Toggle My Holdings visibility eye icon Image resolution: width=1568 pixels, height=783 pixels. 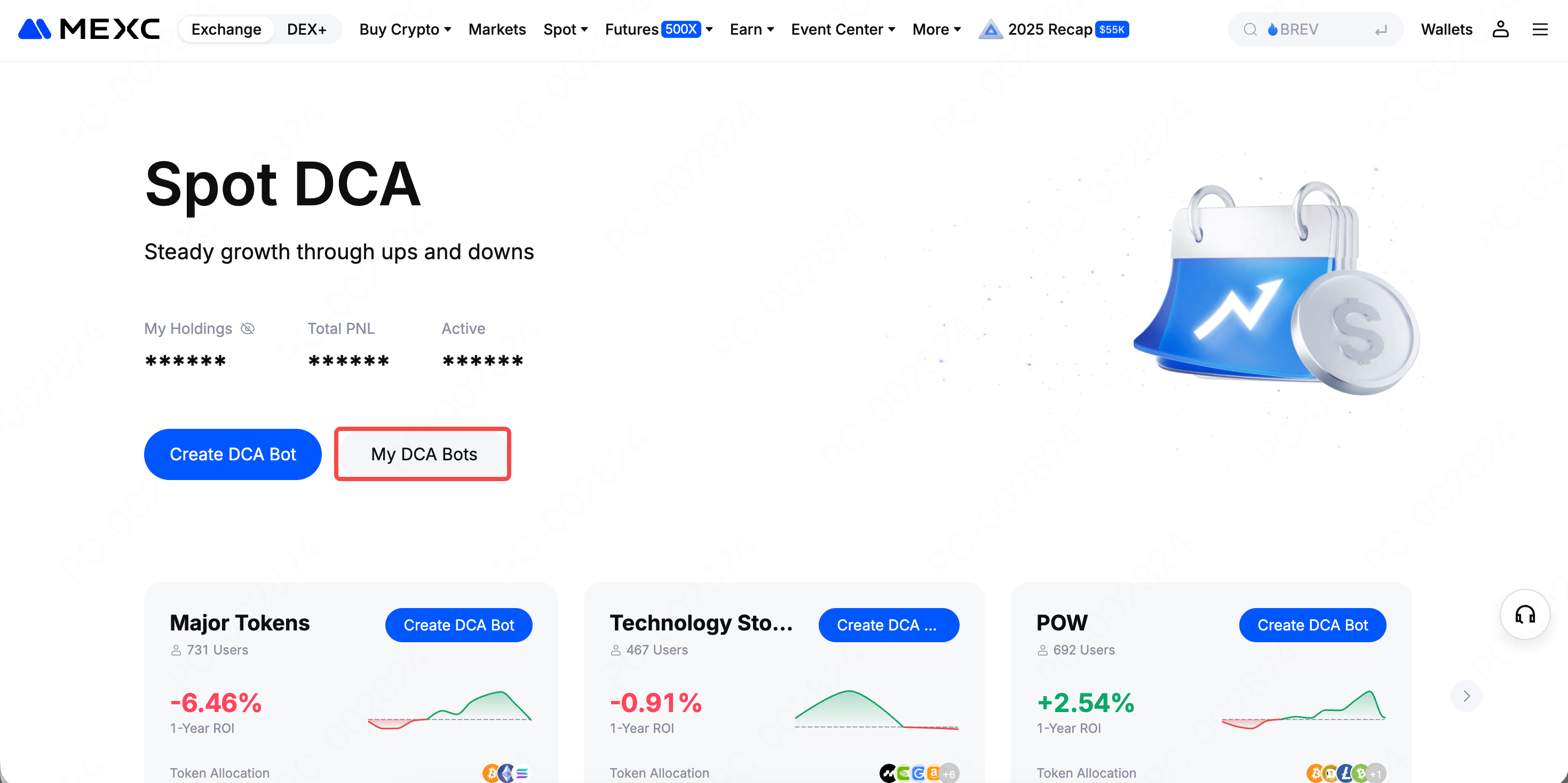pyautogui.click(x=247, y=329)
